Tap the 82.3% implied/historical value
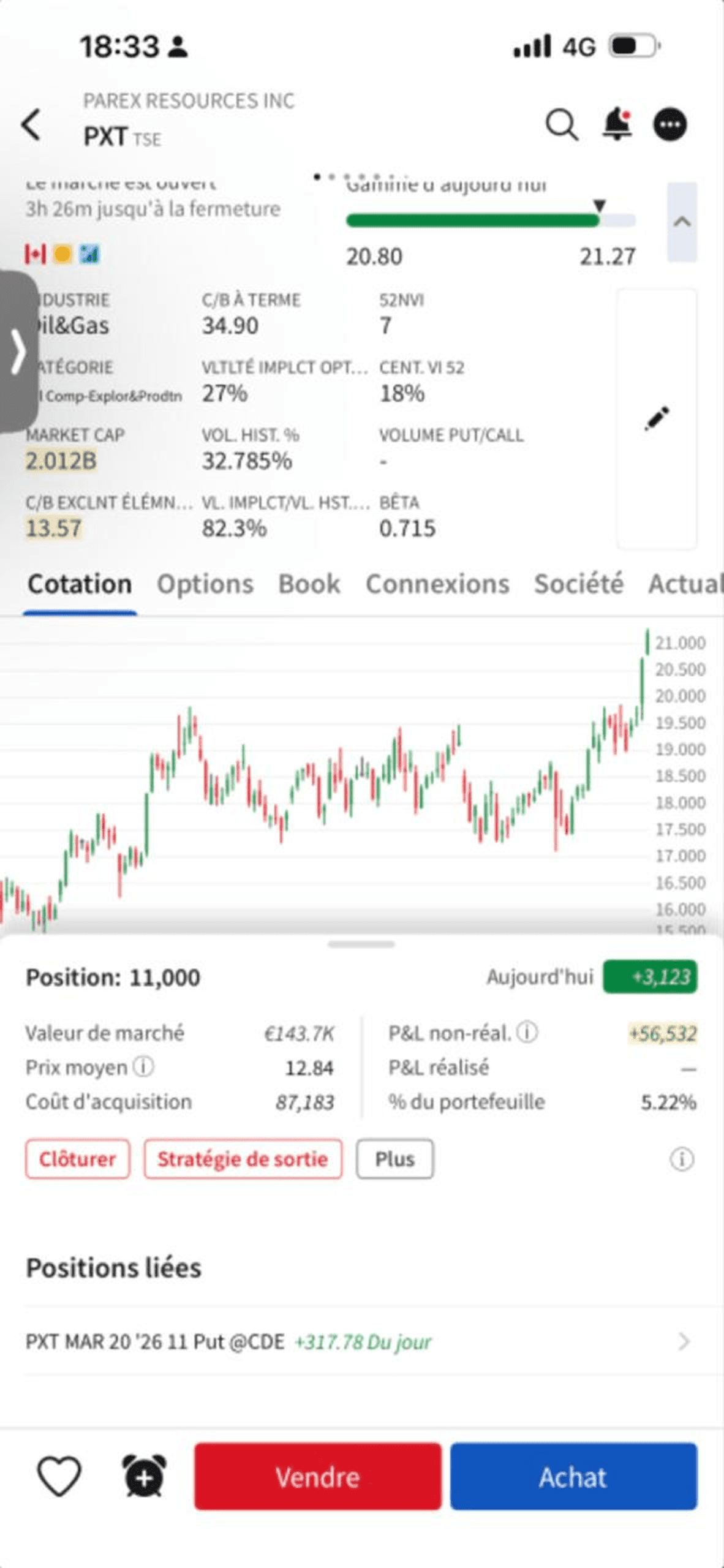Screen dimensions: 724x1568 235,528
